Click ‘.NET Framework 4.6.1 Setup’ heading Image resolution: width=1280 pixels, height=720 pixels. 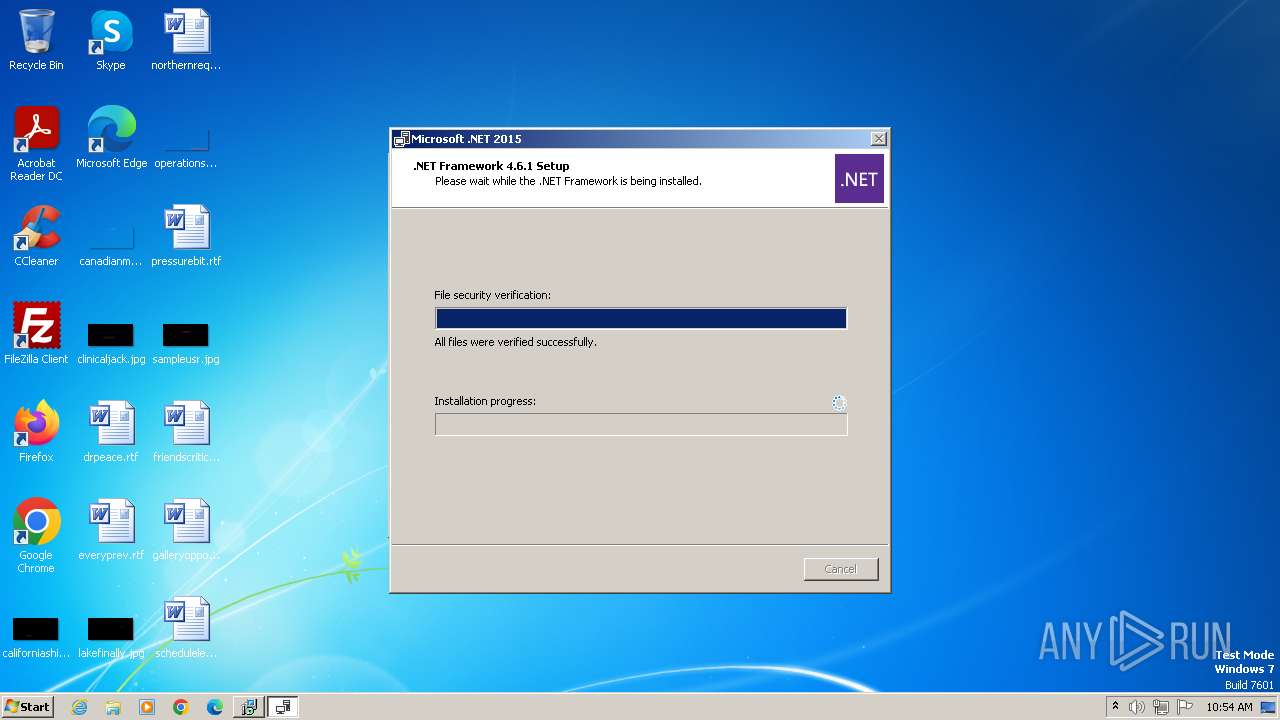(x=491, y=166)
